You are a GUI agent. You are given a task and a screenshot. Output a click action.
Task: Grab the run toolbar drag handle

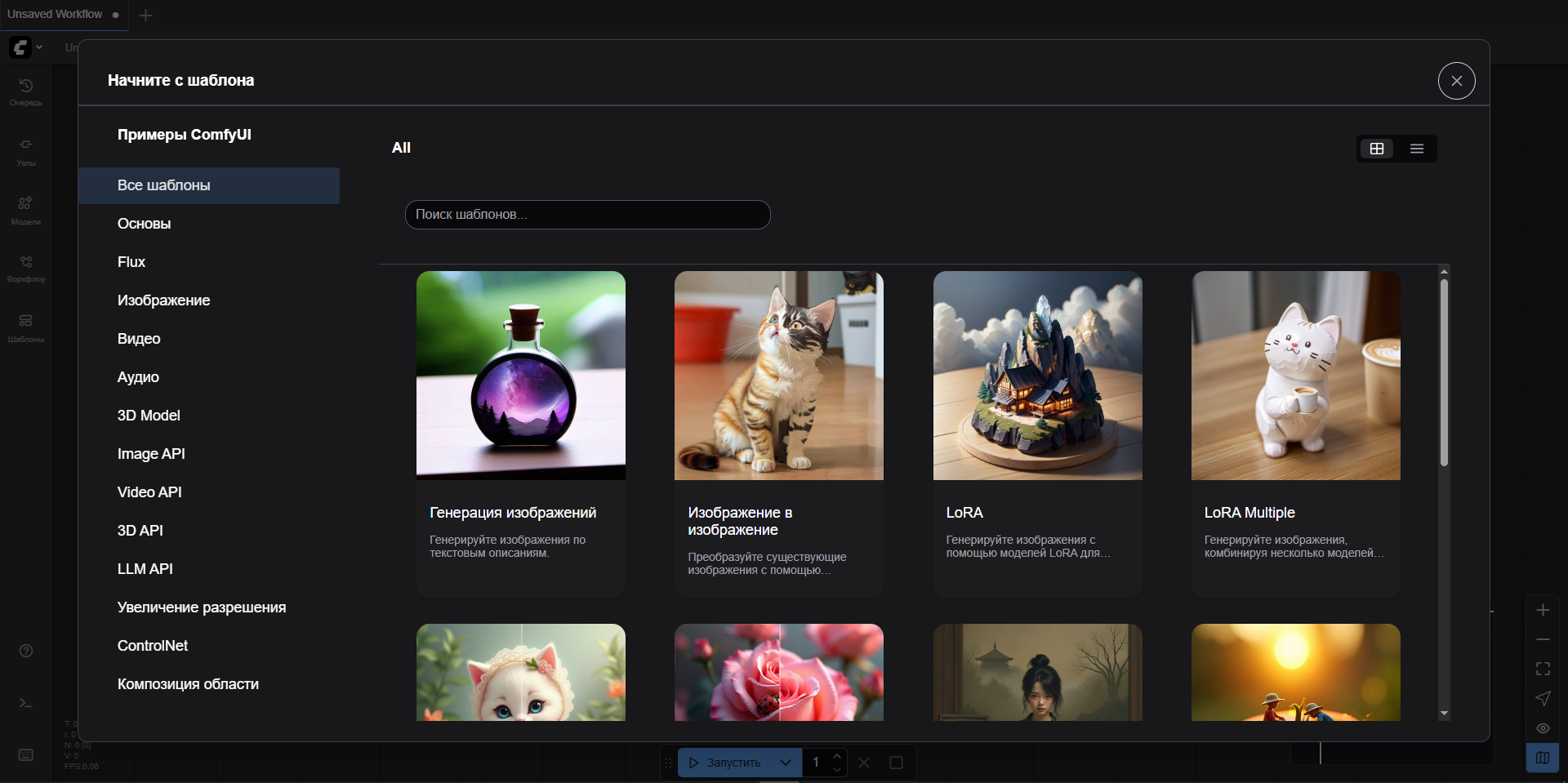click(x=668, y=763)
